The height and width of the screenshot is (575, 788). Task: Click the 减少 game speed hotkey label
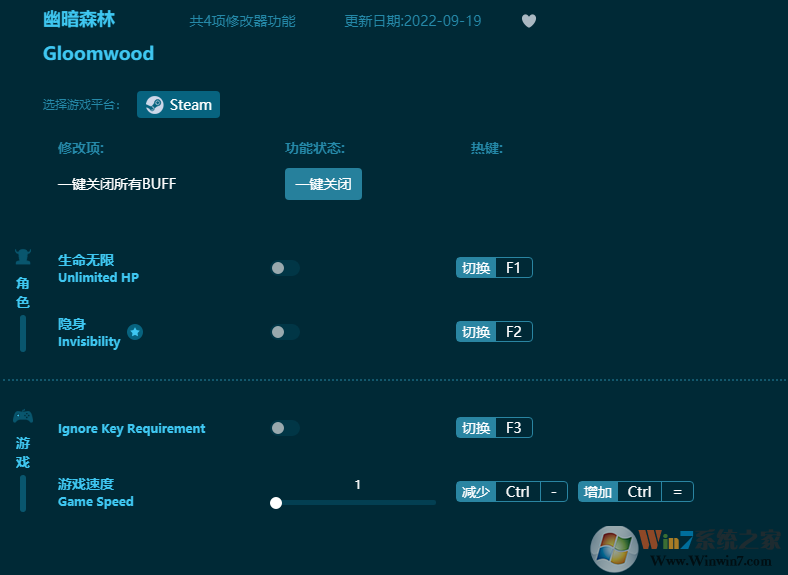click(x=476, y=492)
